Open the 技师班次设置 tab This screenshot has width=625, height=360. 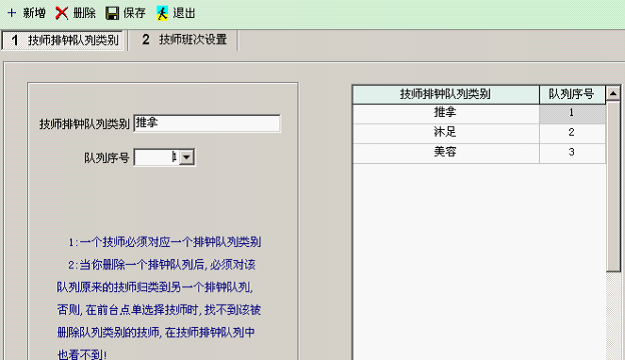184,39
